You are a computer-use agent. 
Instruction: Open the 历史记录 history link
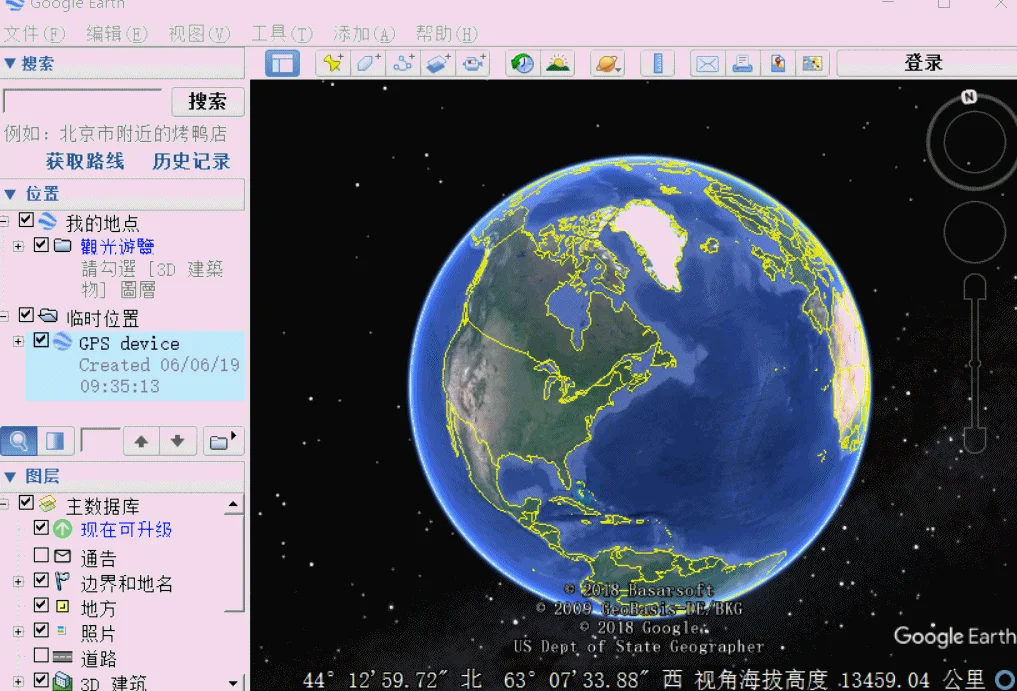[x=191, y=161]
